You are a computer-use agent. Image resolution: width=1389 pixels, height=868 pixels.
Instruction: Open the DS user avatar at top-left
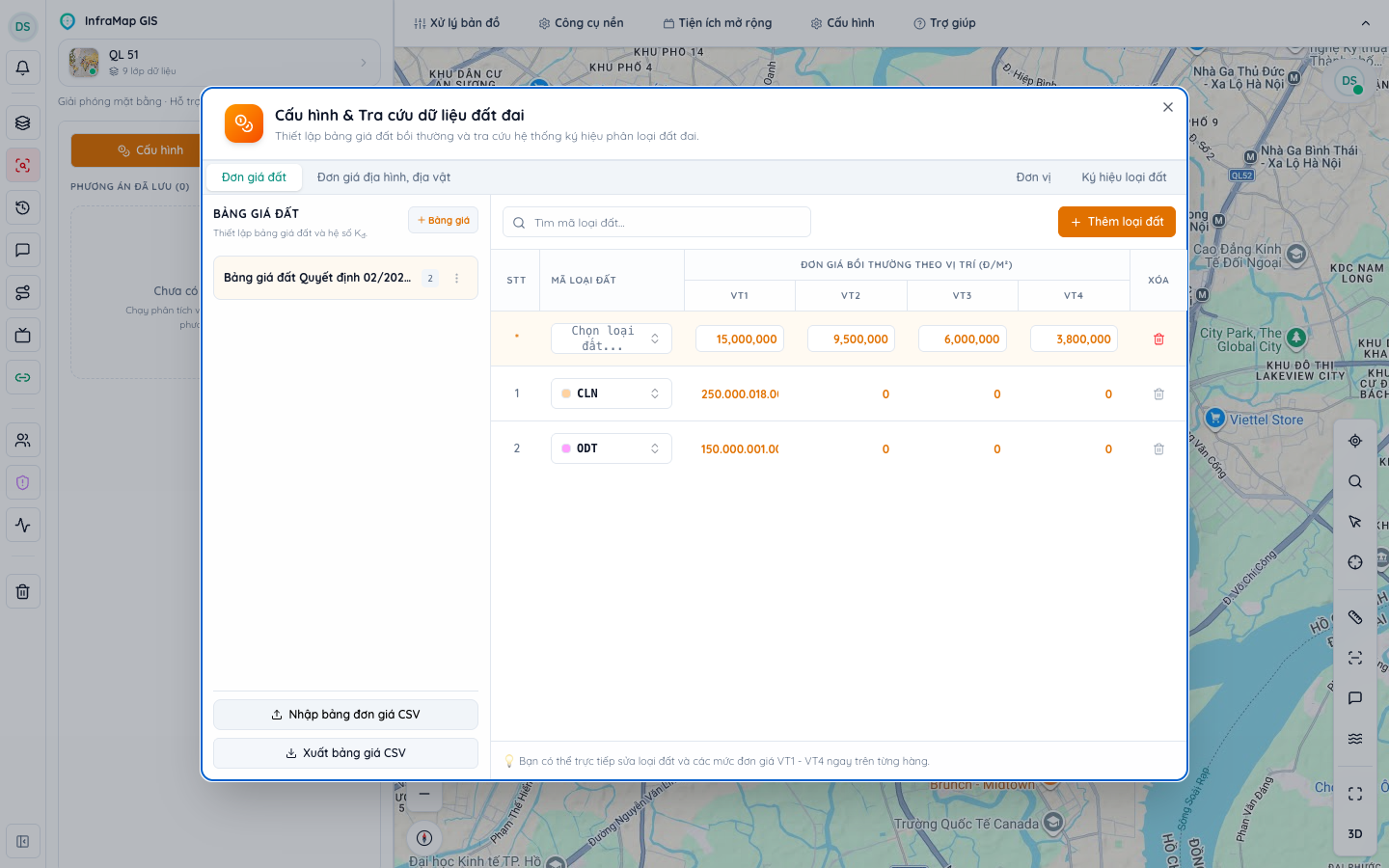pyautogui.click(x=23, y=26)
